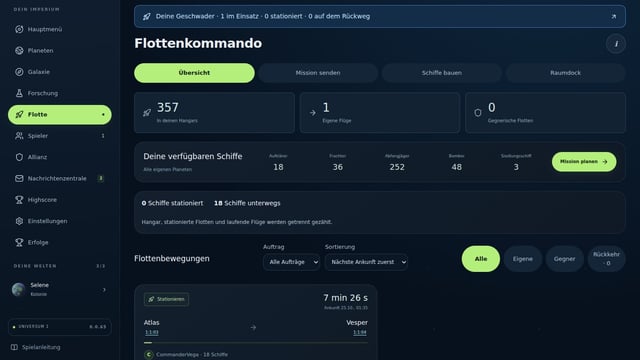Click the Nachrichtenzentrale unread count badge

pos(100,178)
